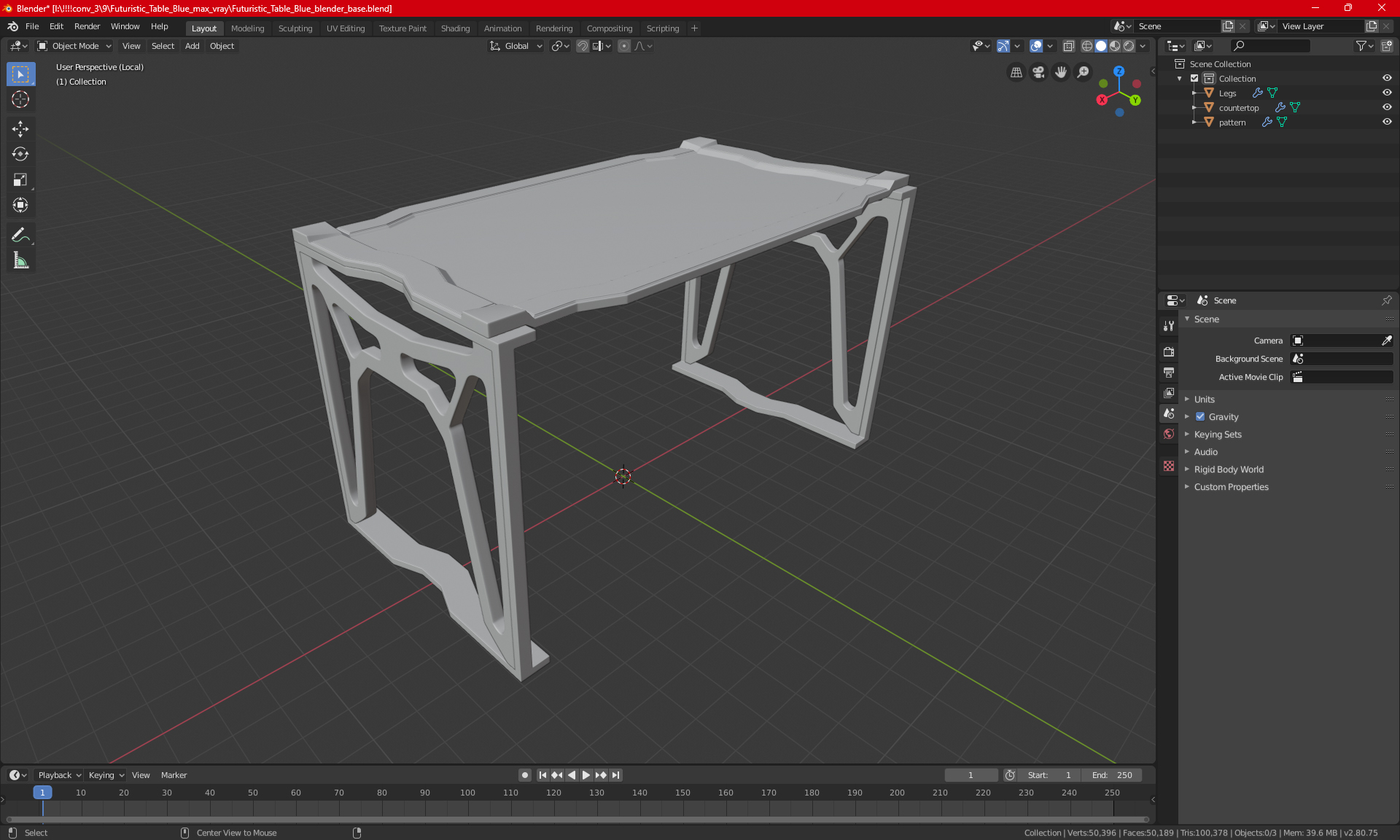Toggle viewport overlays button

point(1036,46)
